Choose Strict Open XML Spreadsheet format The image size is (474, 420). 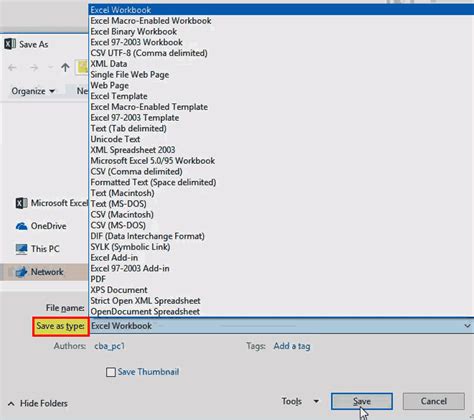click(x=281, y=301)
